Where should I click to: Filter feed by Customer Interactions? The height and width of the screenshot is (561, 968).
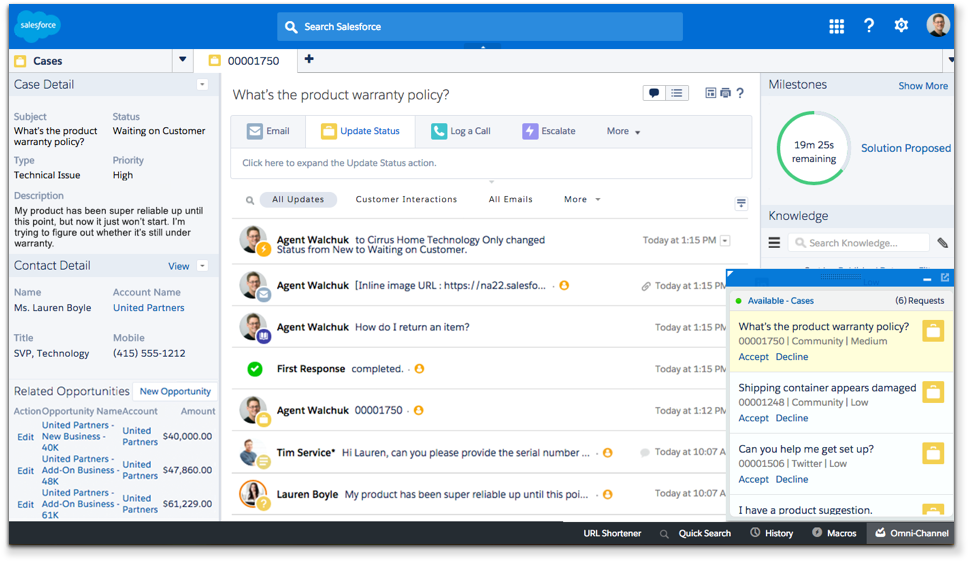point(406,199)
